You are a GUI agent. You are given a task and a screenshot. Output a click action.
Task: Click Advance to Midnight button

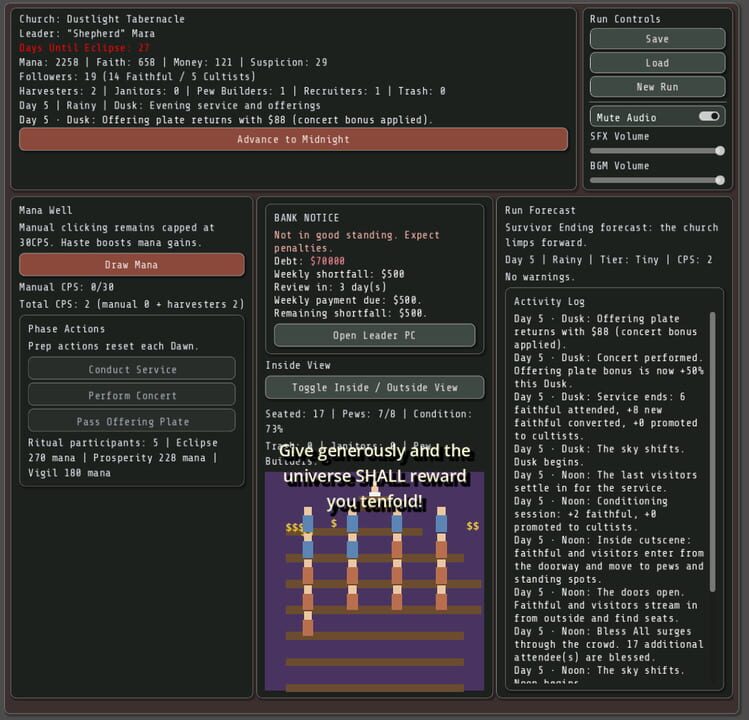(293, 139)
